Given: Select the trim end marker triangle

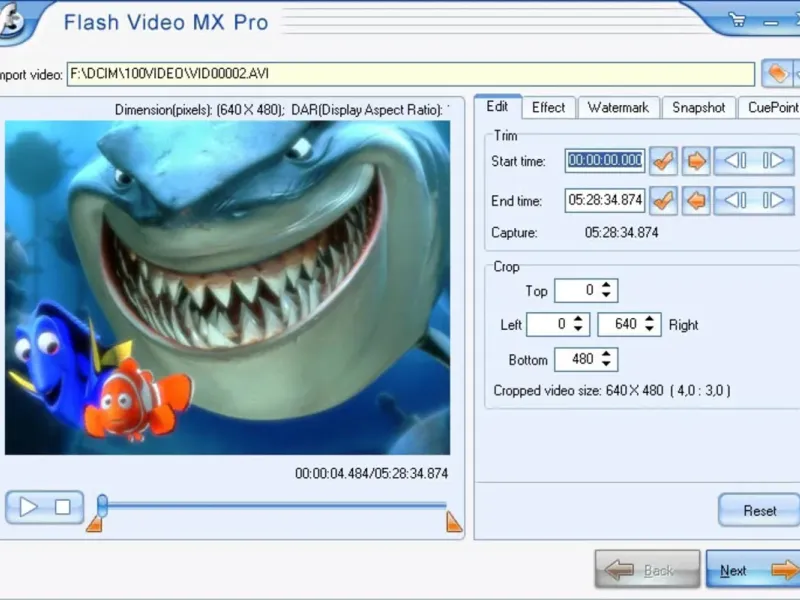Looking at the screenshot, I should (x=454, y=522).
